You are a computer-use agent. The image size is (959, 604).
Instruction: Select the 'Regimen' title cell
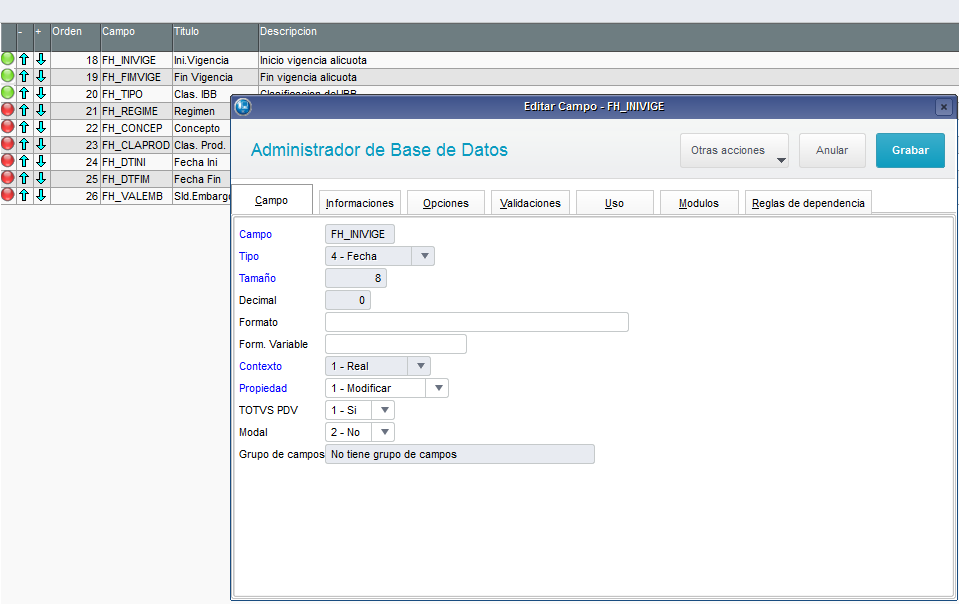point(202,111)
